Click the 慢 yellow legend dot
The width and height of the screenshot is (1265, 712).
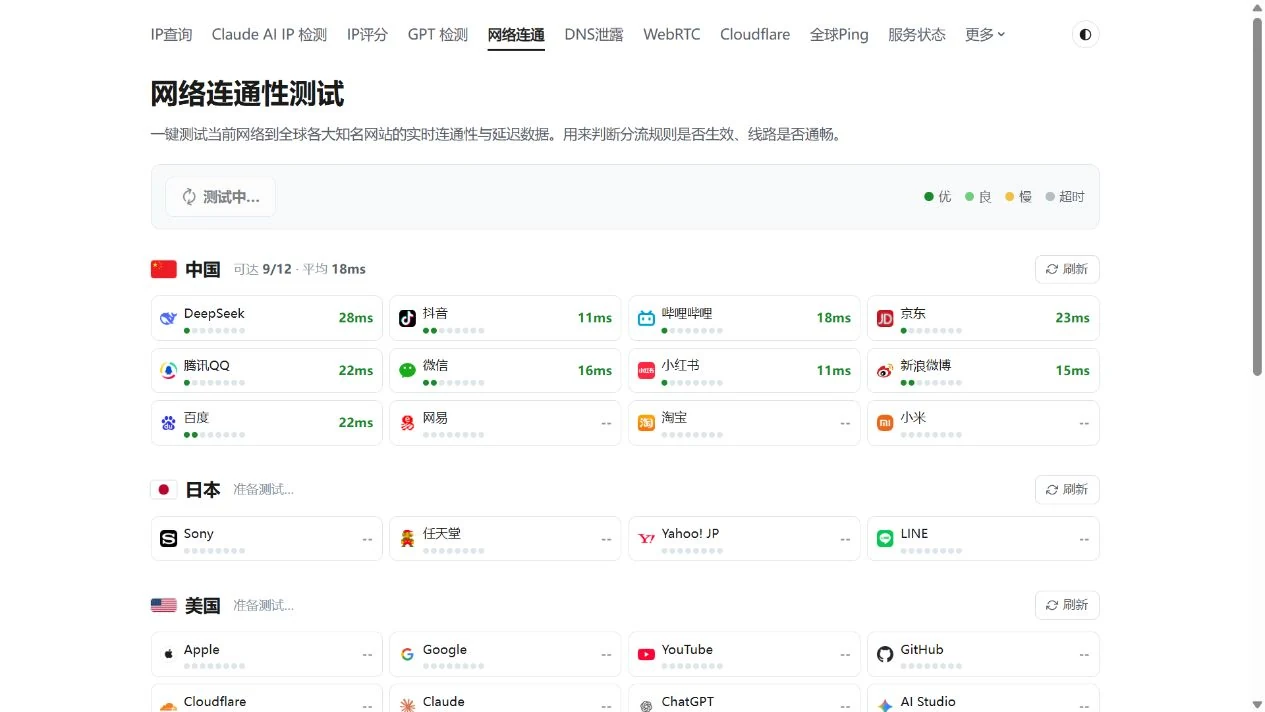coord(1010,197)
